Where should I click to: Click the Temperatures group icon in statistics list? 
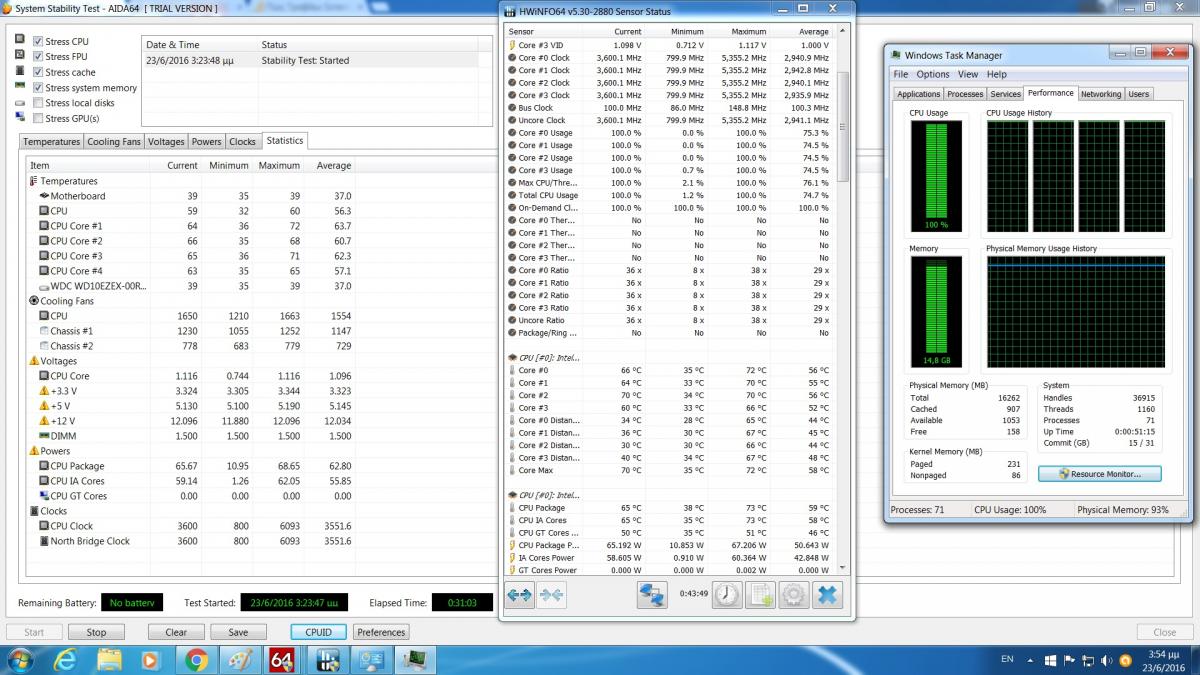click(34, 181)
